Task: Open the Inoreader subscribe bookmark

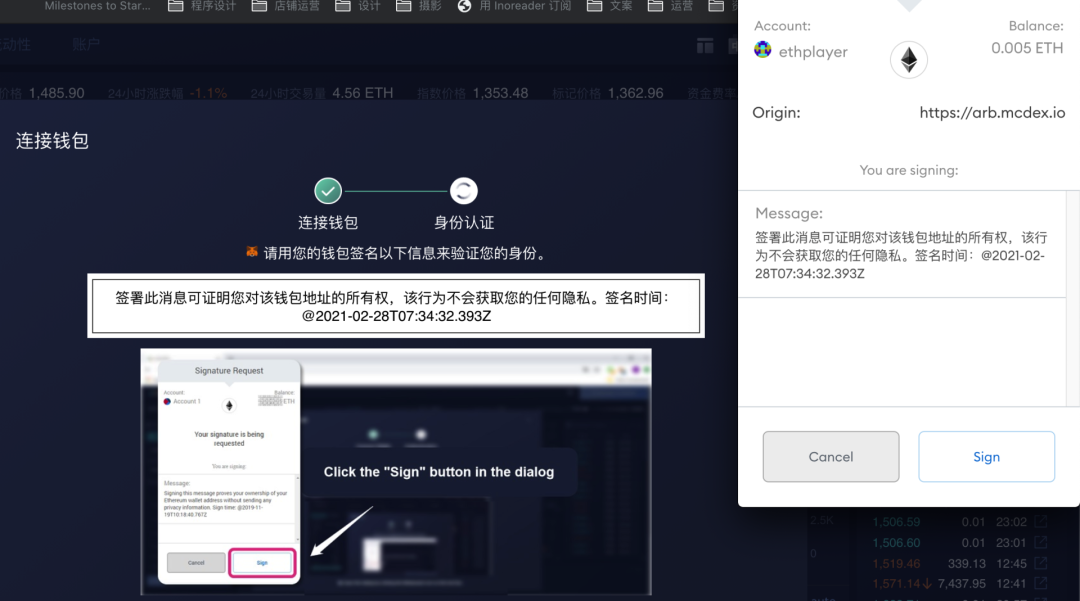Action: (x=514, y=6)
